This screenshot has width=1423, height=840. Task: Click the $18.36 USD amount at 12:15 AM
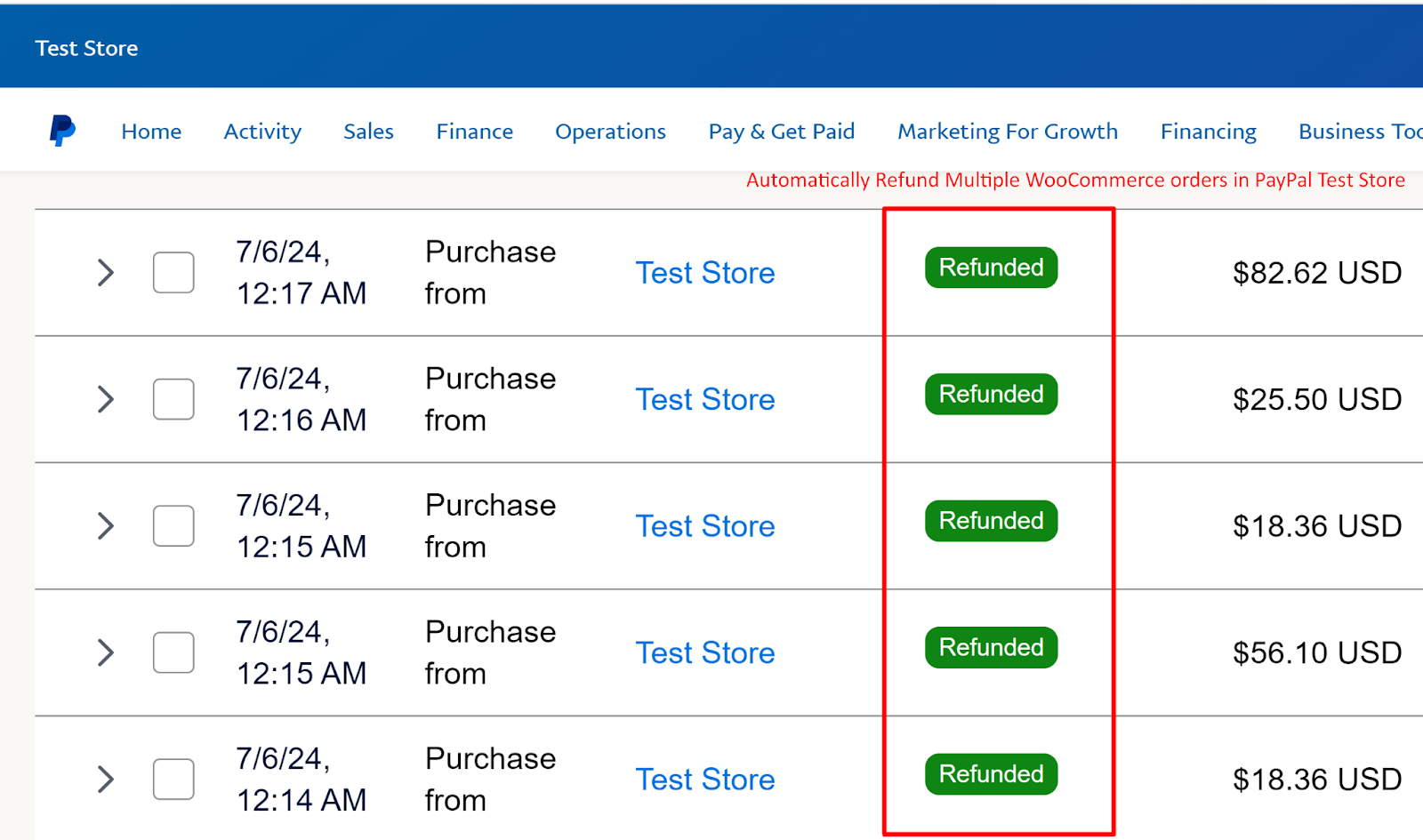click(x=1317, y=526)
